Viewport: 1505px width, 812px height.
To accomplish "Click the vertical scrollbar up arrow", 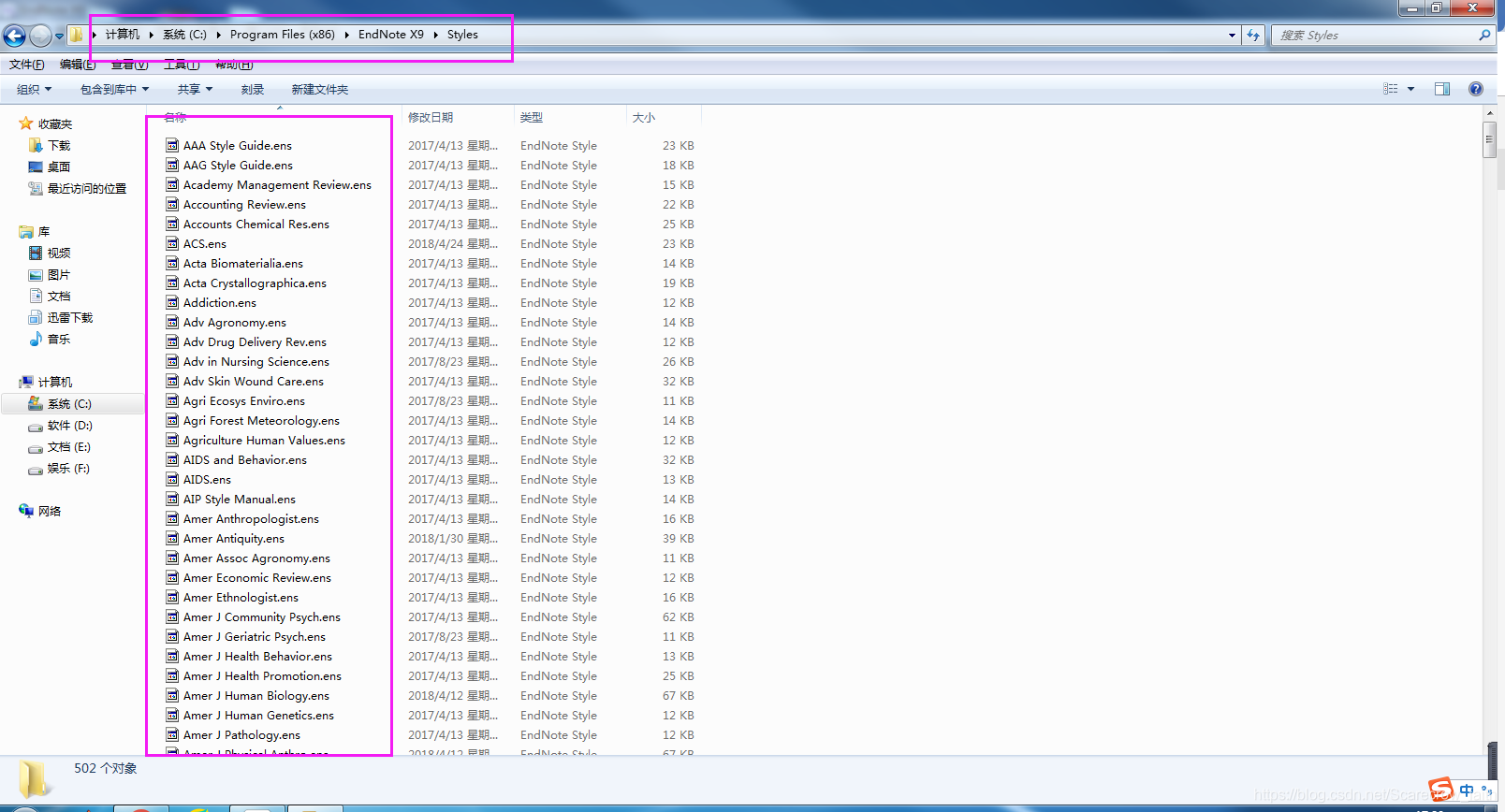I will point(1489,113).
